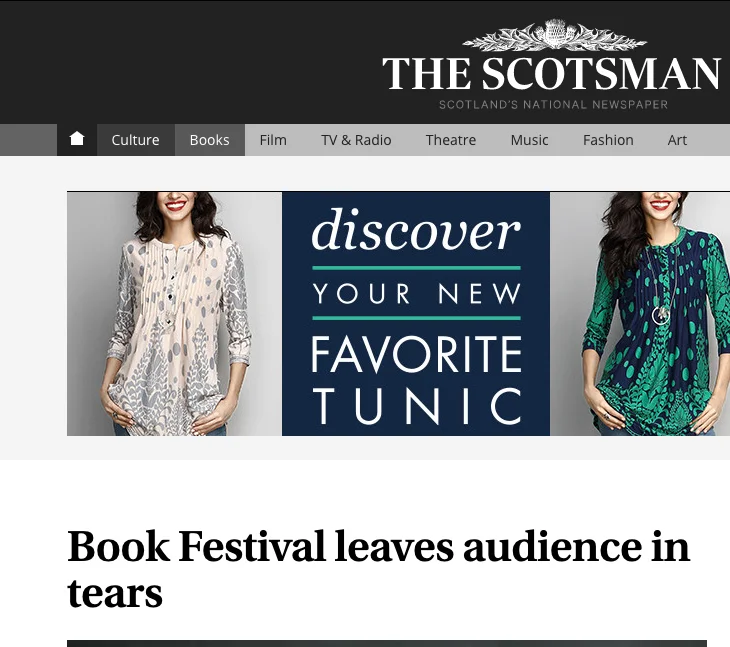Click 'Scotland's National Newspaper' tagline
This screenshot has width=730, height=647.
click(x=554, y=105)
